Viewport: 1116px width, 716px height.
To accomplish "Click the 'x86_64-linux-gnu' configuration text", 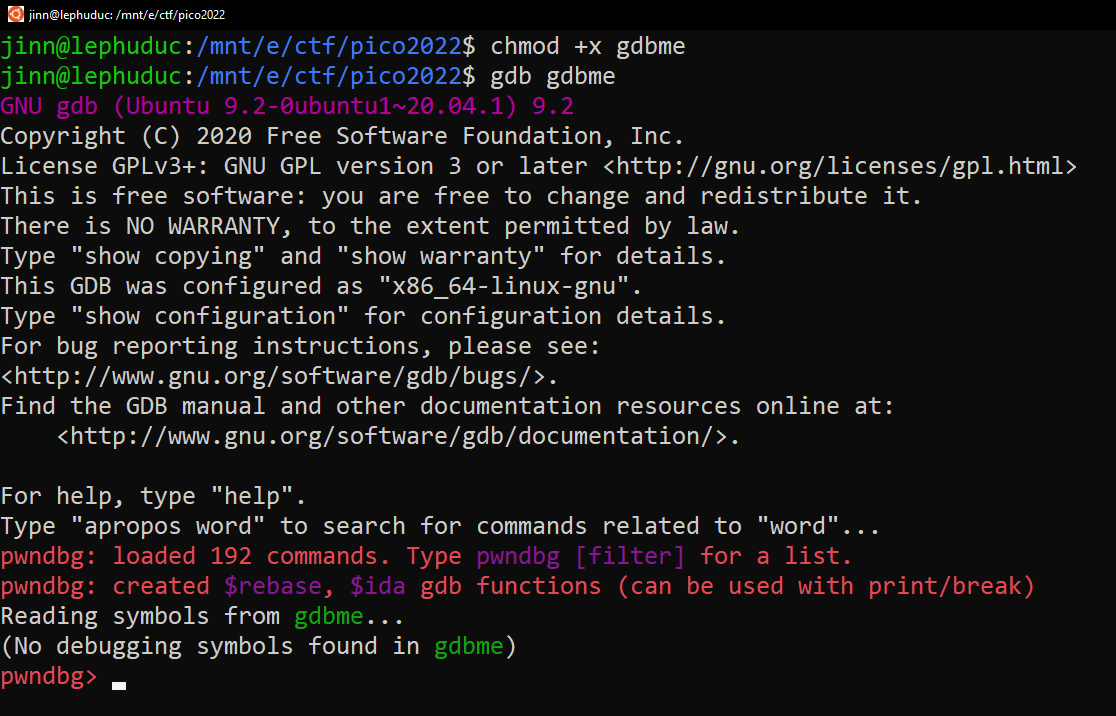I will pos(504,287).
